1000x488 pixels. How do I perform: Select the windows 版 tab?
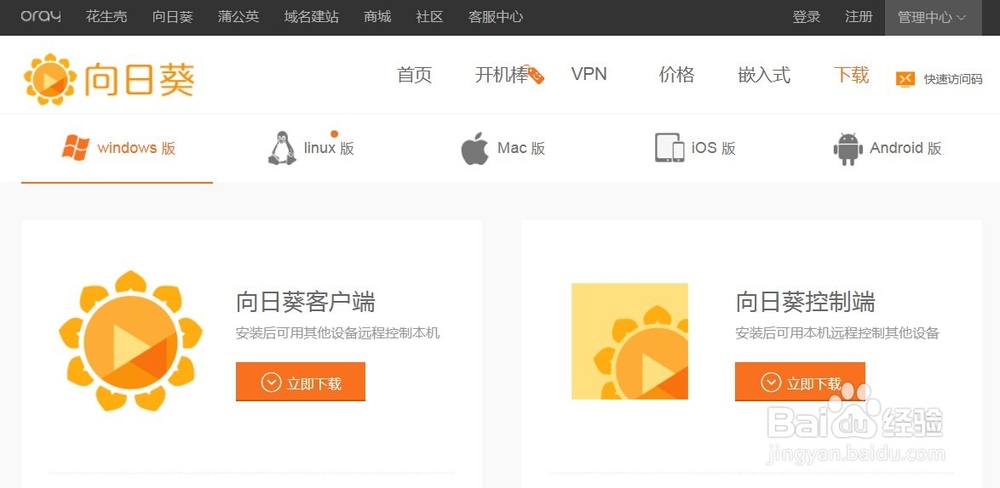117,148
